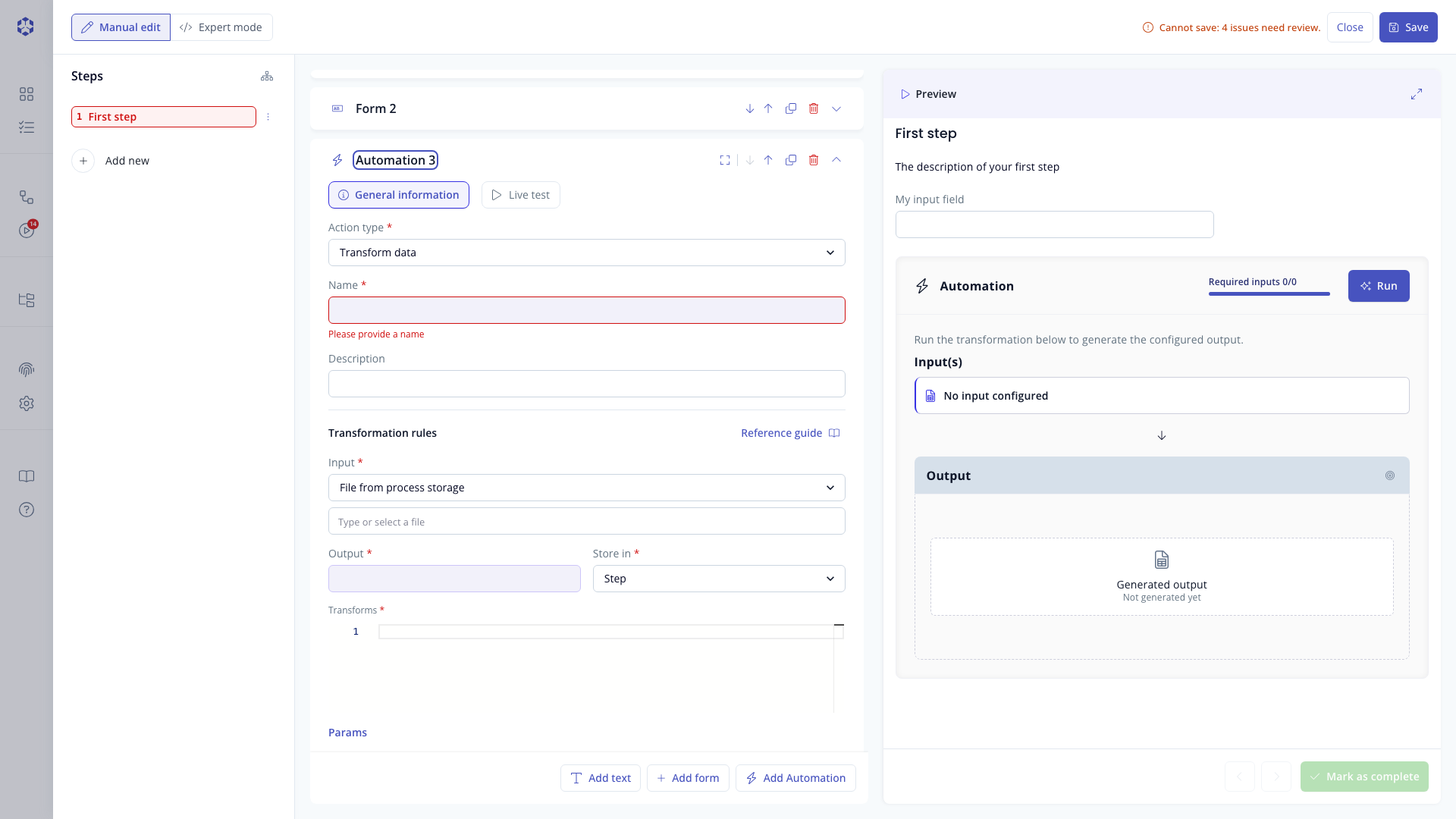Select General information tab

tap(399, 195)
